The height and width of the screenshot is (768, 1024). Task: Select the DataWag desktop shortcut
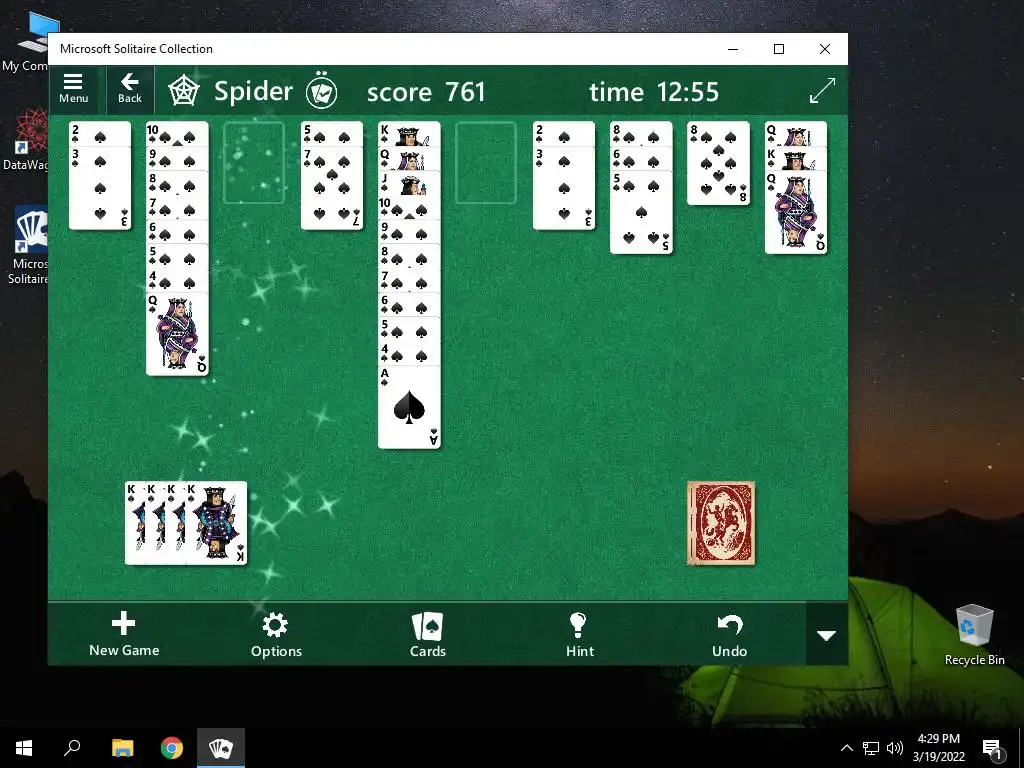click(26, 140)
